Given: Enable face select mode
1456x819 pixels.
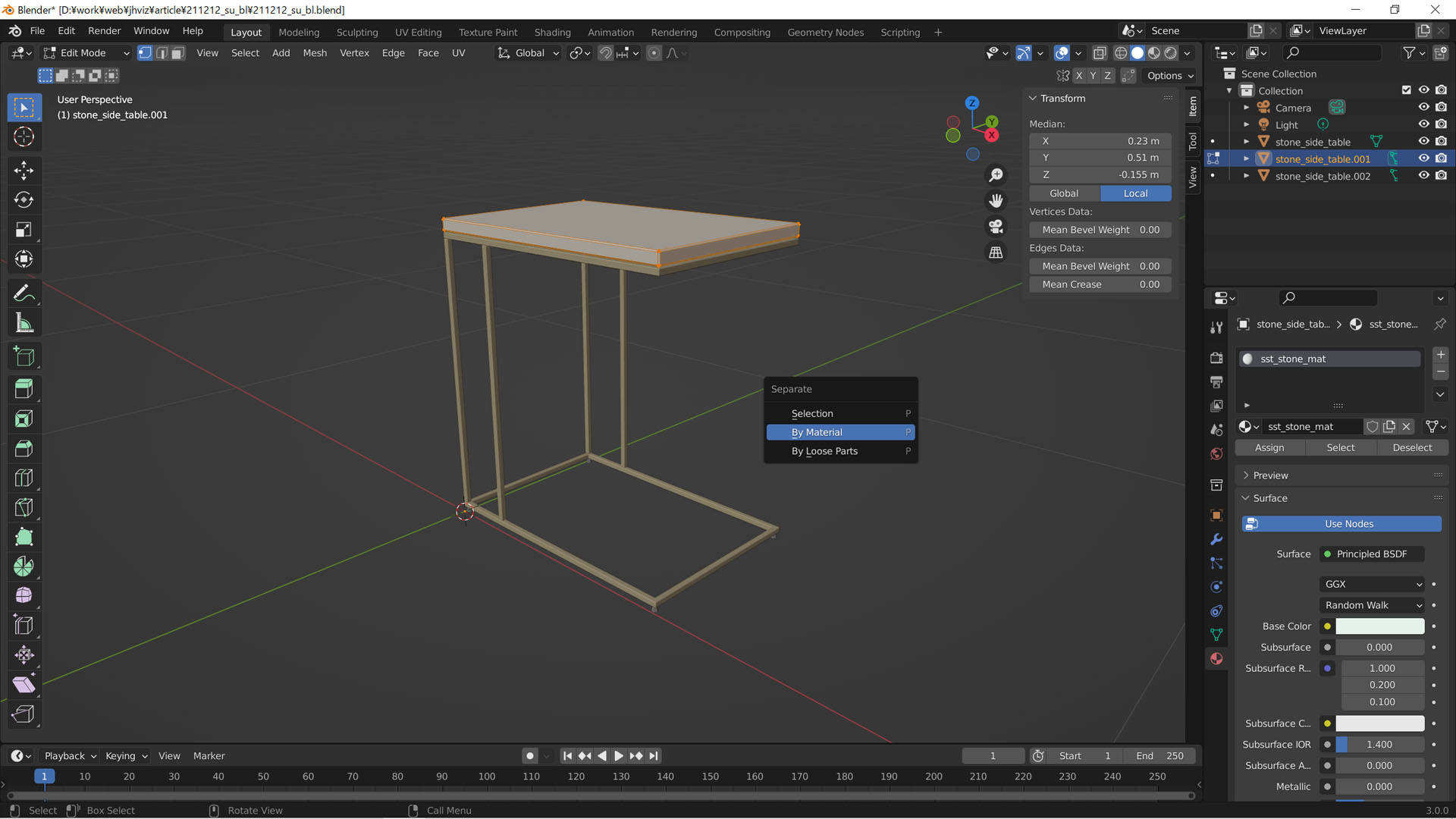Looking at the screenshot, I should pyautogui.click(x=177, y=53).
